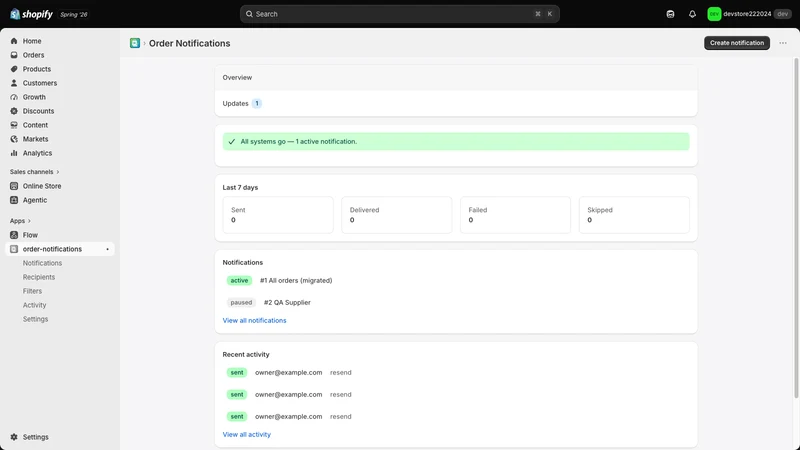Click the order-notifications app icon in header
800x450 pixels.
click(x=135, y=43)
